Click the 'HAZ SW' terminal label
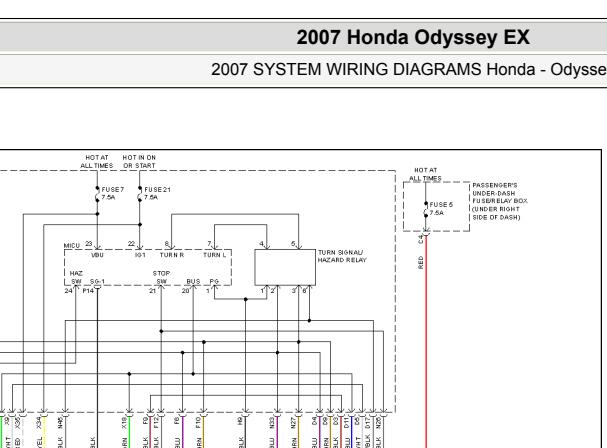This screenshot has width=607, height=448. point(76,277)
